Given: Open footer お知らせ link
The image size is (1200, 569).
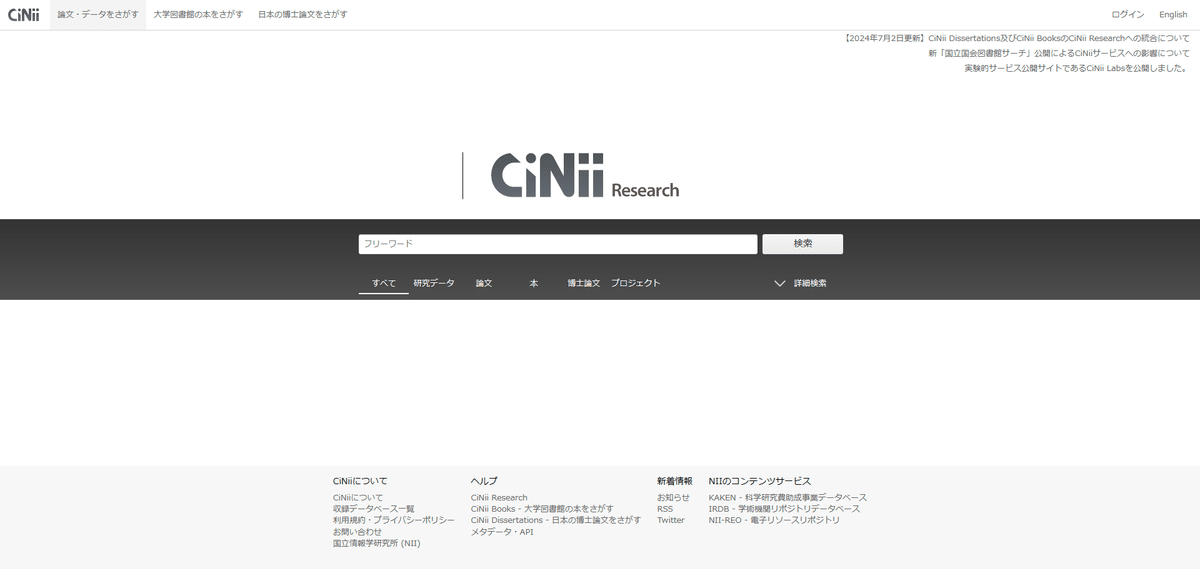Looking at the screenshot, I should tap(673, 497).
